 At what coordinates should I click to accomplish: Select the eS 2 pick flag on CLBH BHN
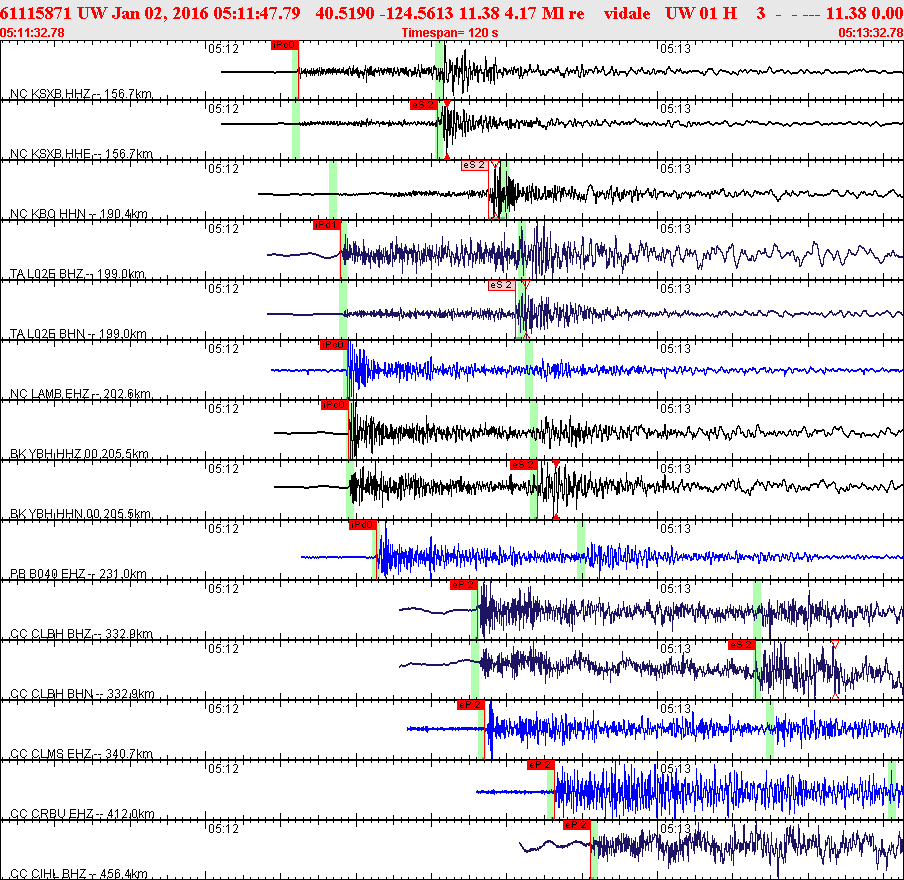point(741,645)
